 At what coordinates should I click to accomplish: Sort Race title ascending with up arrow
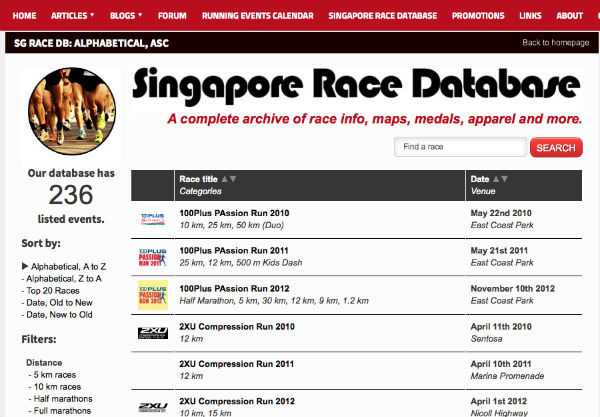pos(224,179)
